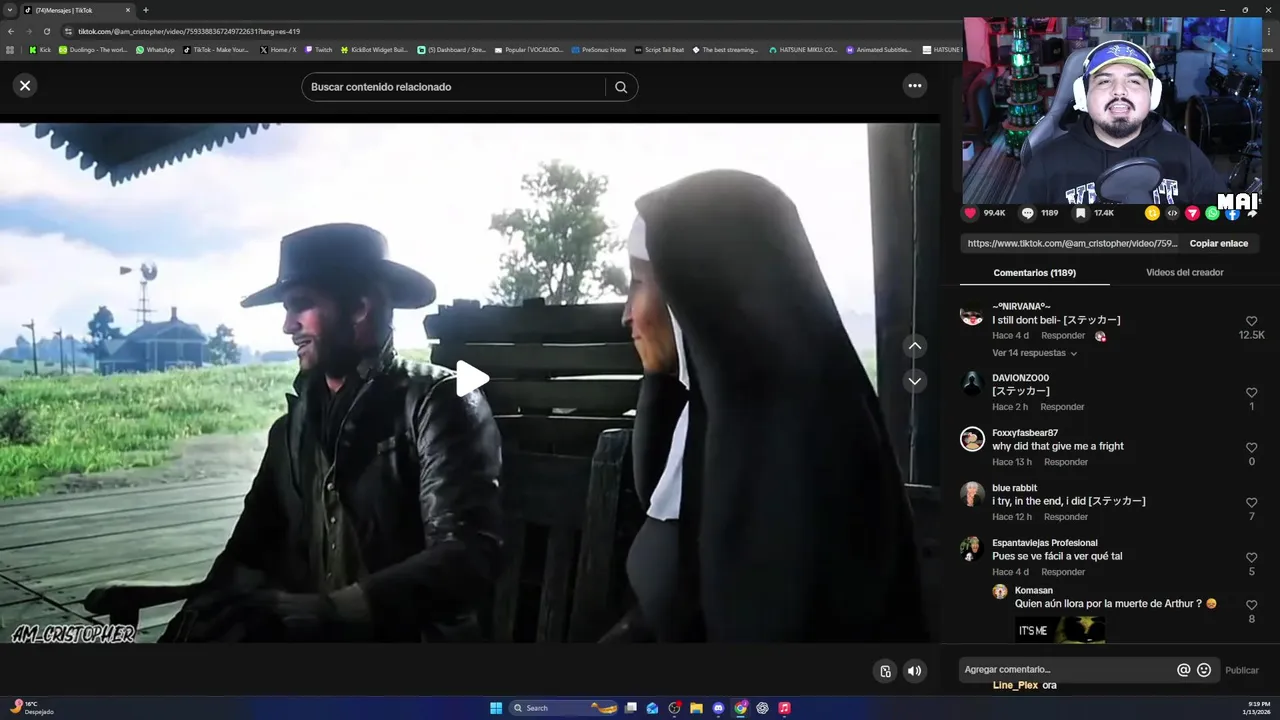Open Windows Start menu
This screenshot has height=720, width=1280.
point(496,708)
